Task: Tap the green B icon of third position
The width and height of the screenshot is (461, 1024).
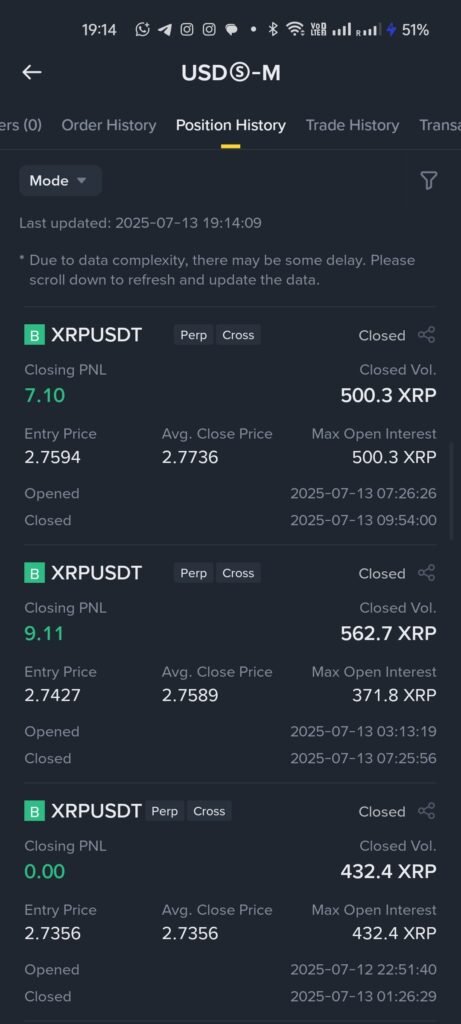Action: [34, 812]
